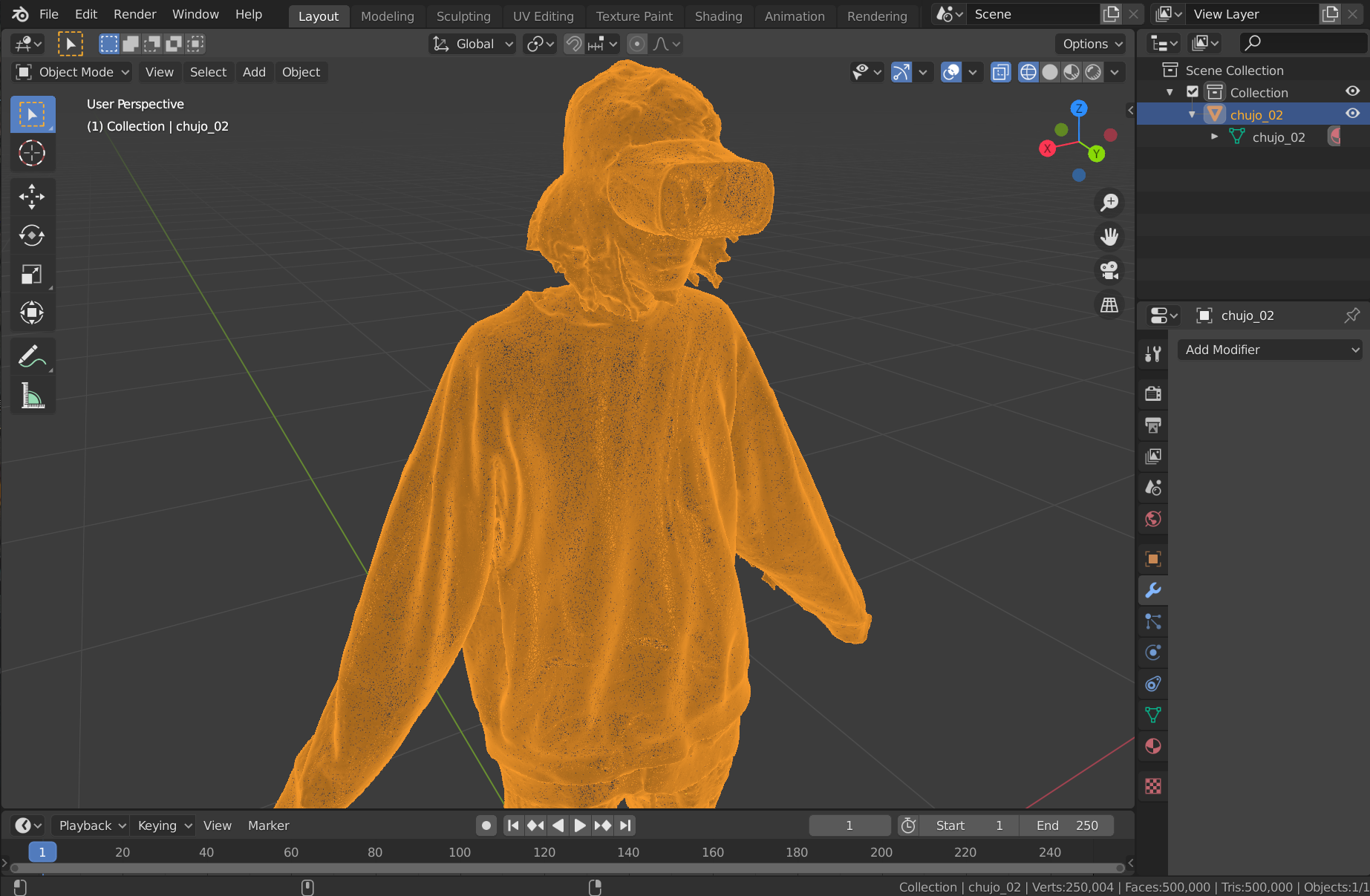Open the viewport Add menu
This screenshot has height=896, width=1370.
point(254,72)
